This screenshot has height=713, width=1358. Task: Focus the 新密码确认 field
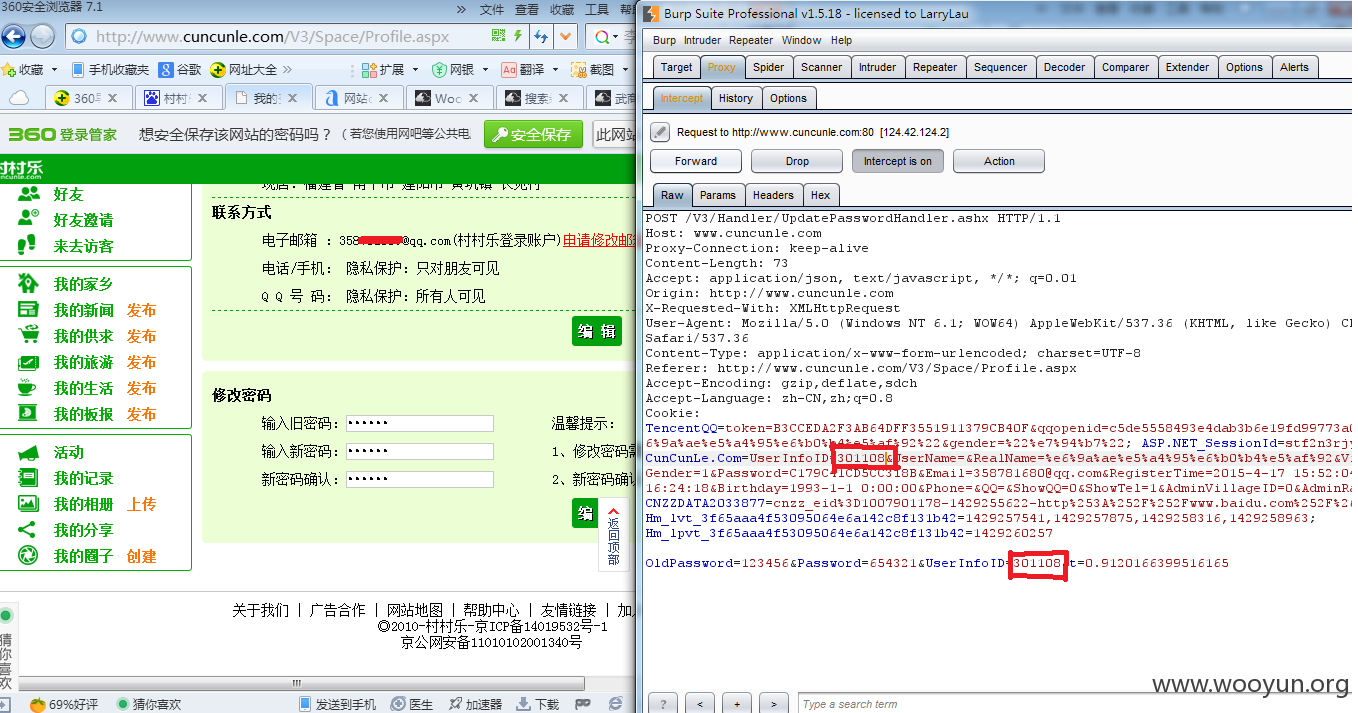pos(419,479)
